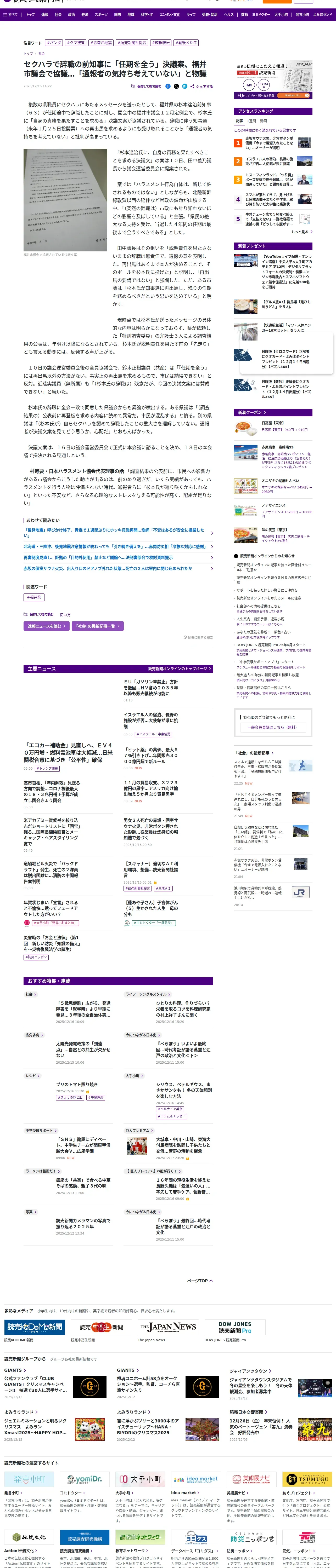Open the idea market site logo

click(x=196, y=1479)
